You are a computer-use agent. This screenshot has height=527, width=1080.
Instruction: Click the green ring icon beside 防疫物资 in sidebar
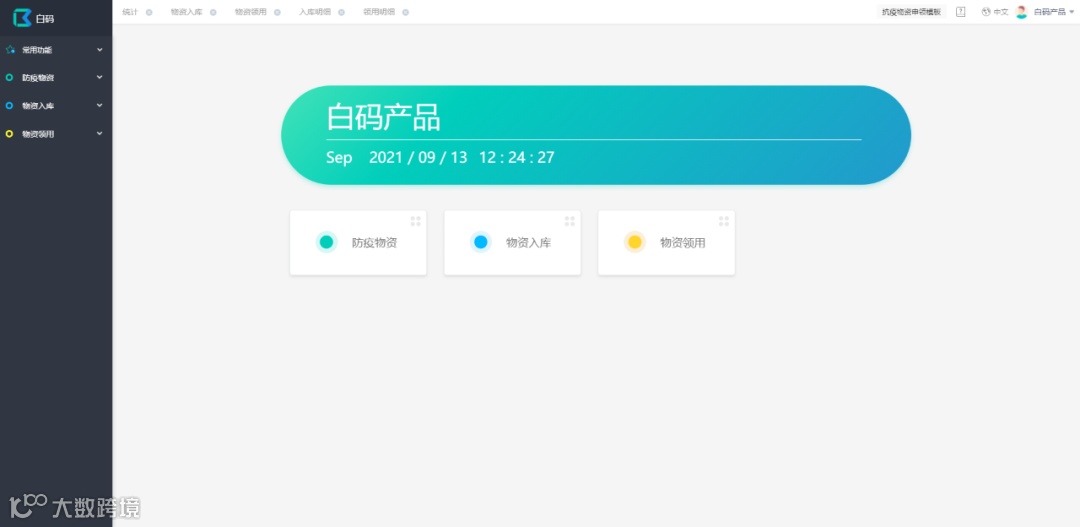[x=9, y=78]
